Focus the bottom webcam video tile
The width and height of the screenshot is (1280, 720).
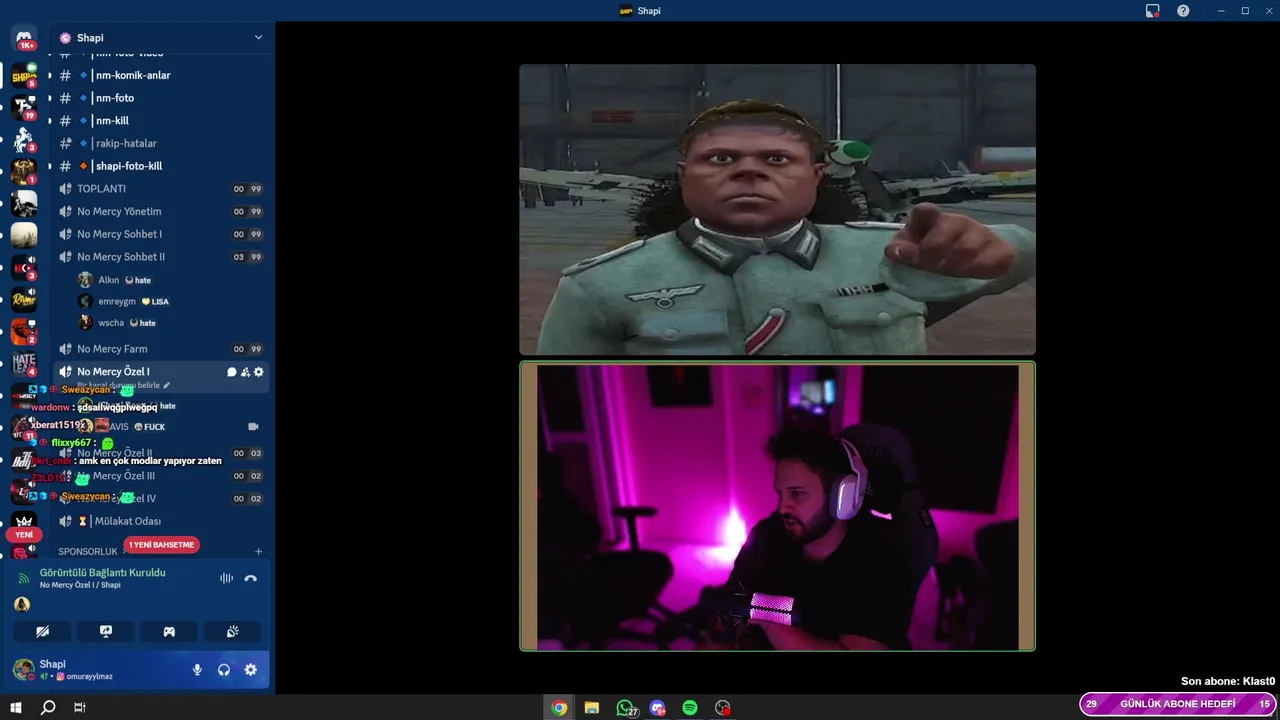pyautogui.click(x=777, y=506)
